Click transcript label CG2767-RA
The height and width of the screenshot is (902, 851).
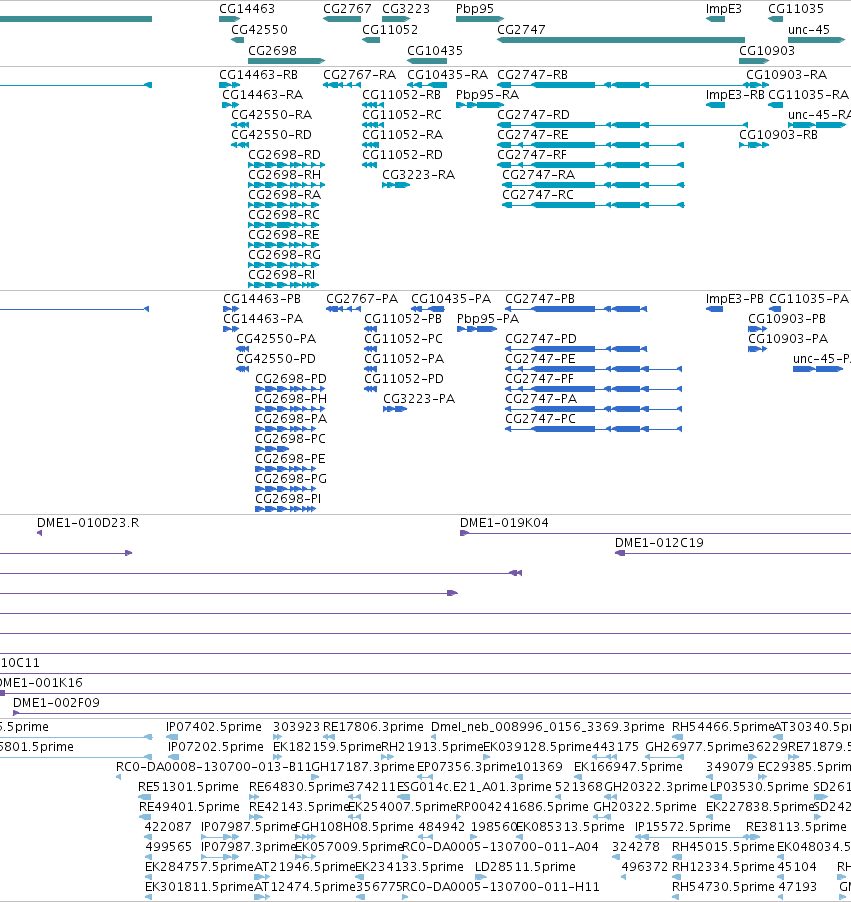[x=359, y=75]
